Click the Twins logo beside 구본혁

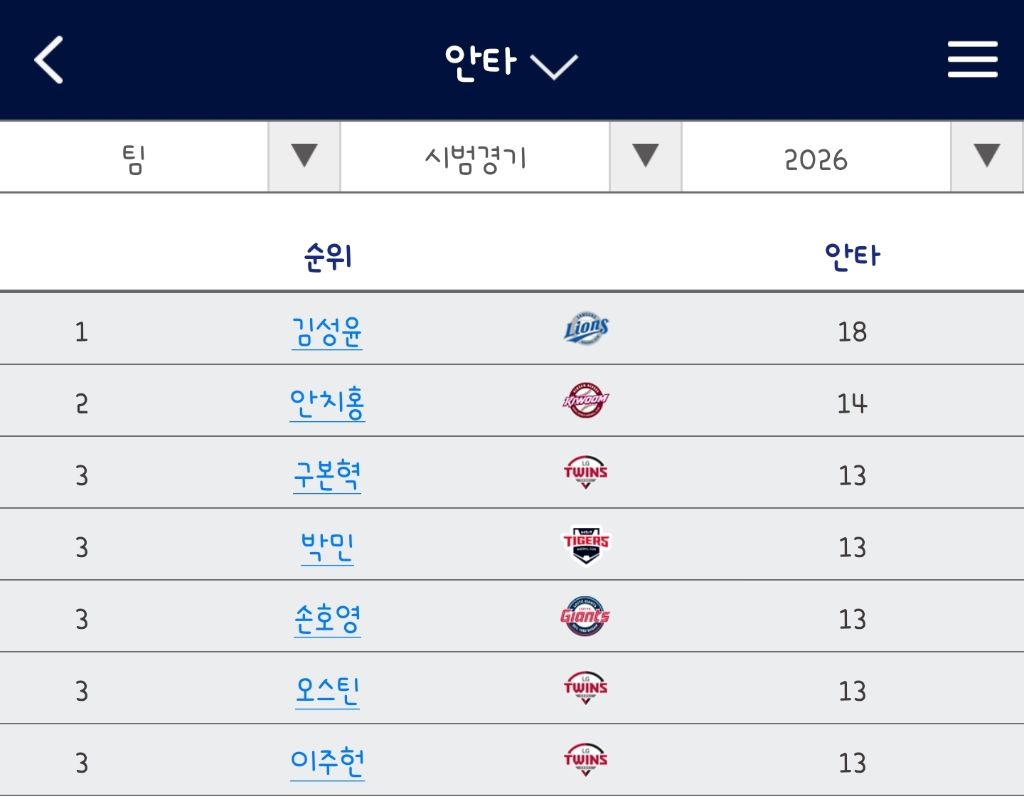click(586, 472)
